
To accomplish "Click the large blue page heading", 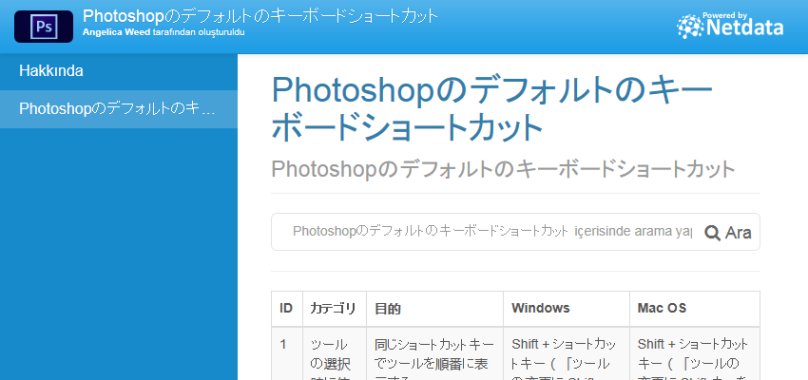I will (x=492, y=109).
